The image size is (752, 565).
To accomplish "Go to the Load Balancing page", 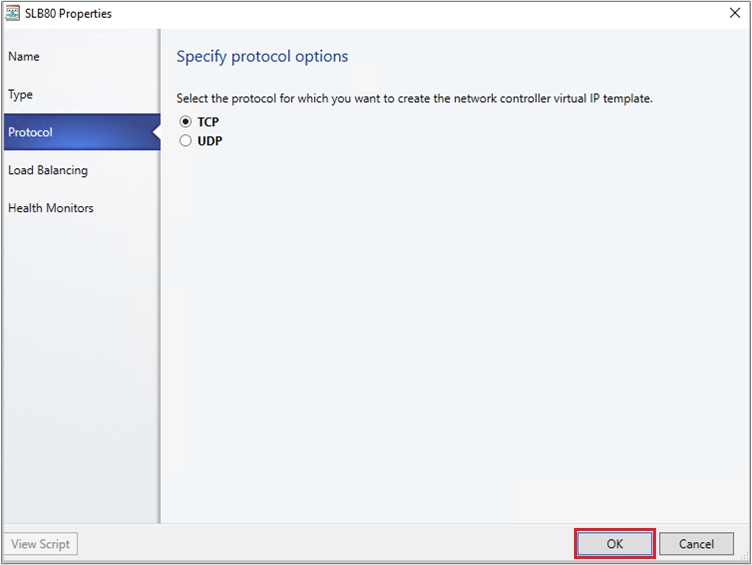I will 48,171.
